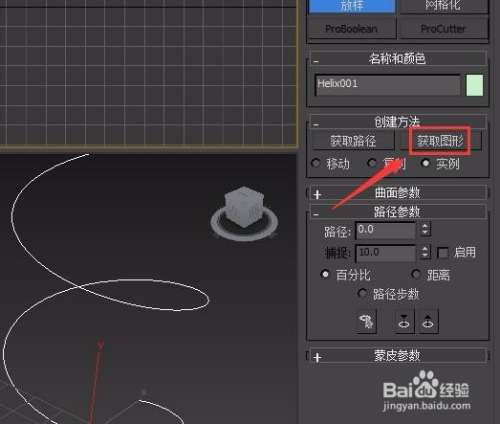
Task: Select the 百分比 radio option
Action: [325, 274]
